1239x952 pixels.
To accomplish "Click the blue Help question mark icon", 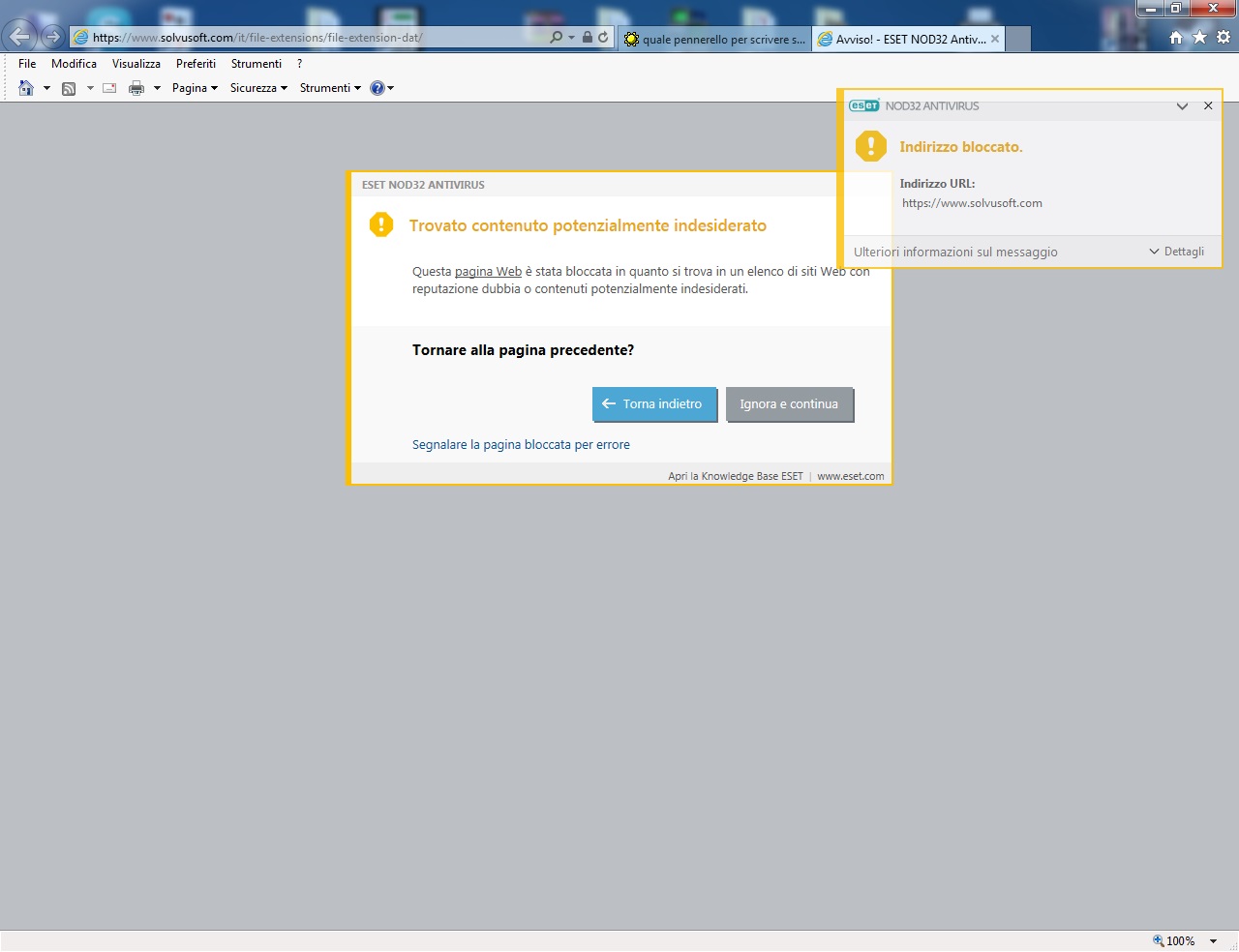I will pos(378,88).
